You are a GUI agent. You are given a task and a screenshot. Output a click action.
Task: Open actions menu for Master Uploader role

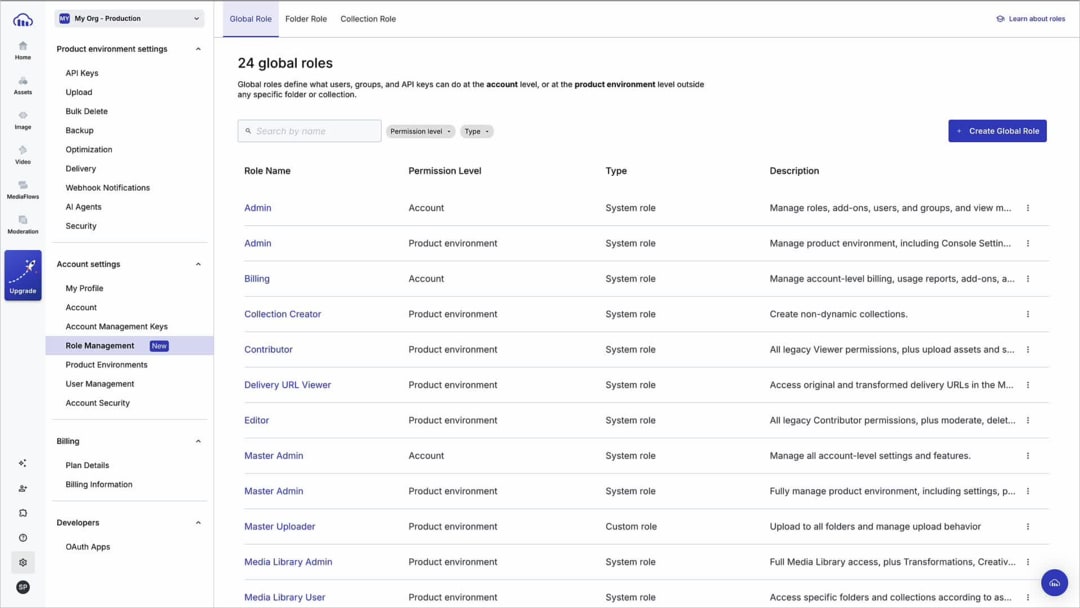pyautogui.click(x=1028, y=527)
